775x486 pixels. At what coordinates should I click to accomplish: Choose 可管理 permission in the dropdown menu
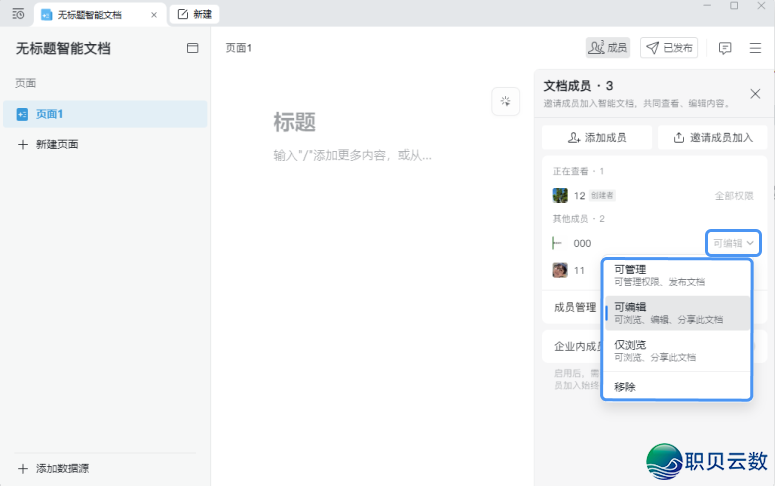pyautogui.click(x=677, y=275)
